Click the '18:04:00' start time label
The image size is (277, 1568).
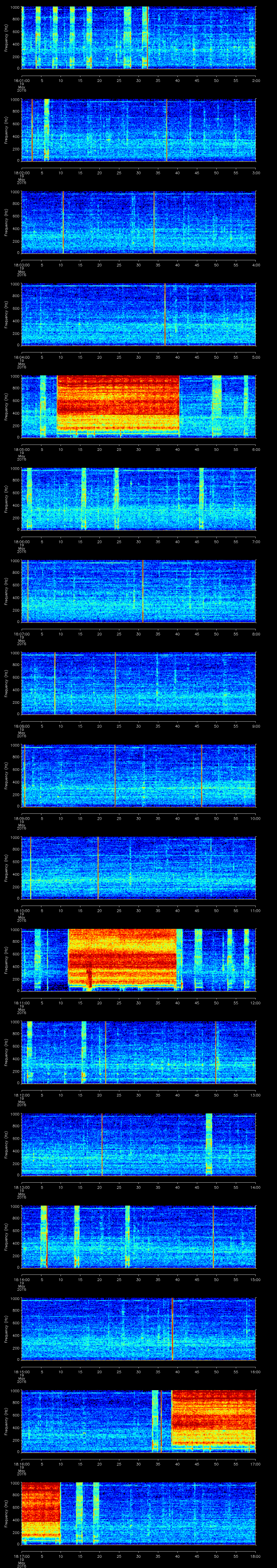point(21,357)
